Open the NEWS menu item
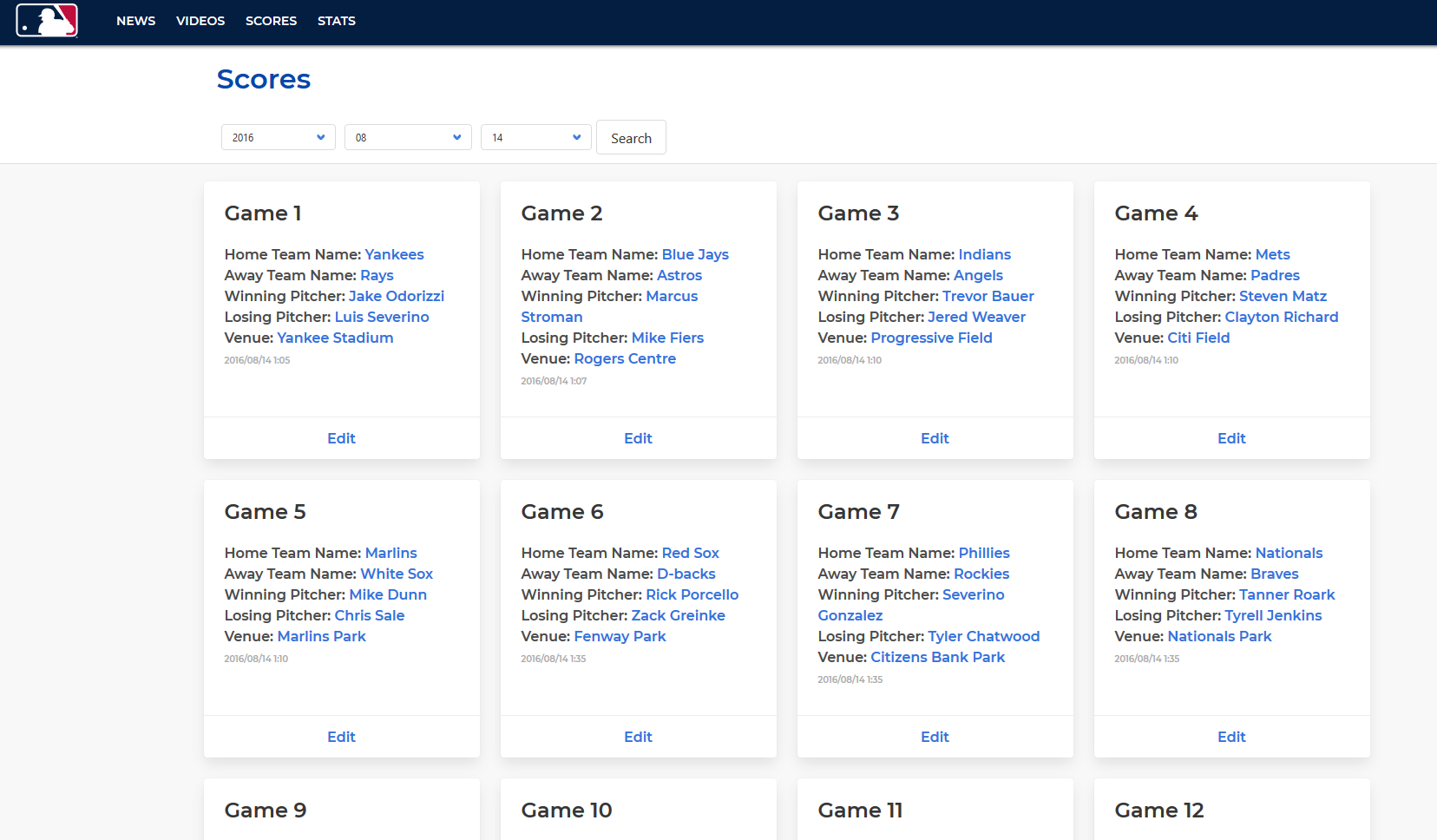1437x840 pixels. coord(136,21)
